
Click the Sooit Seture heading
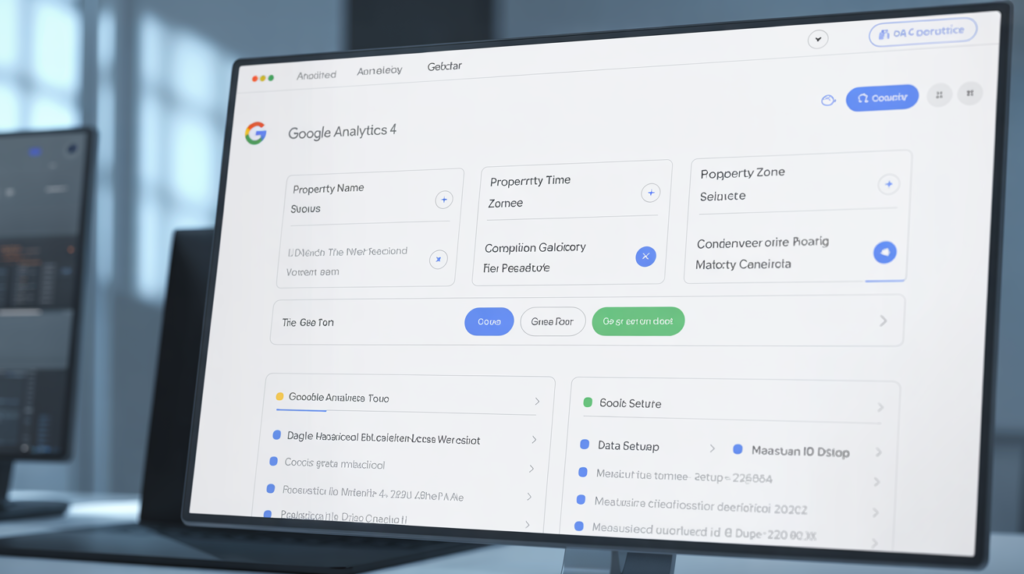(630, 404)
